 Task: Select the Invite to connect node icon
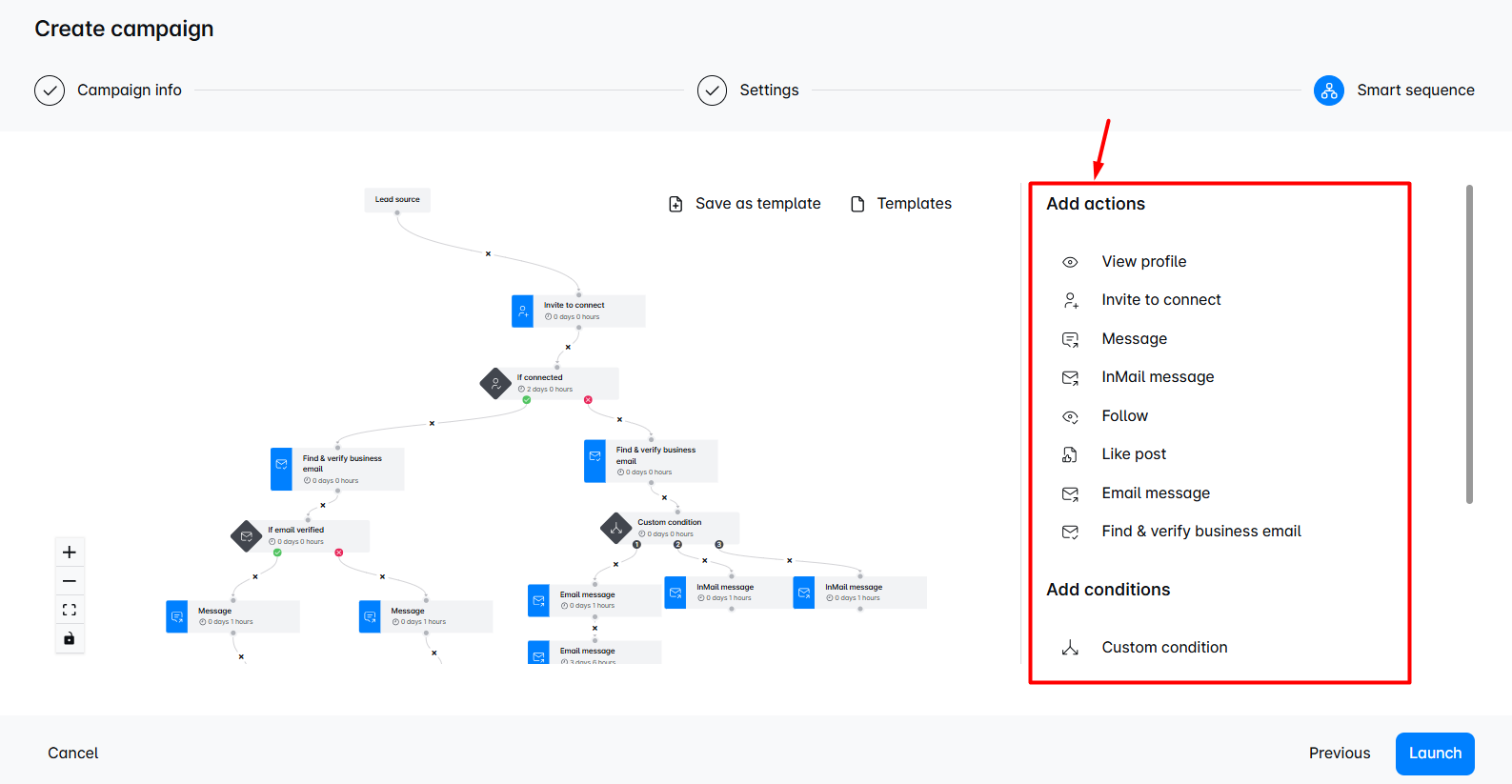point(523,312)
